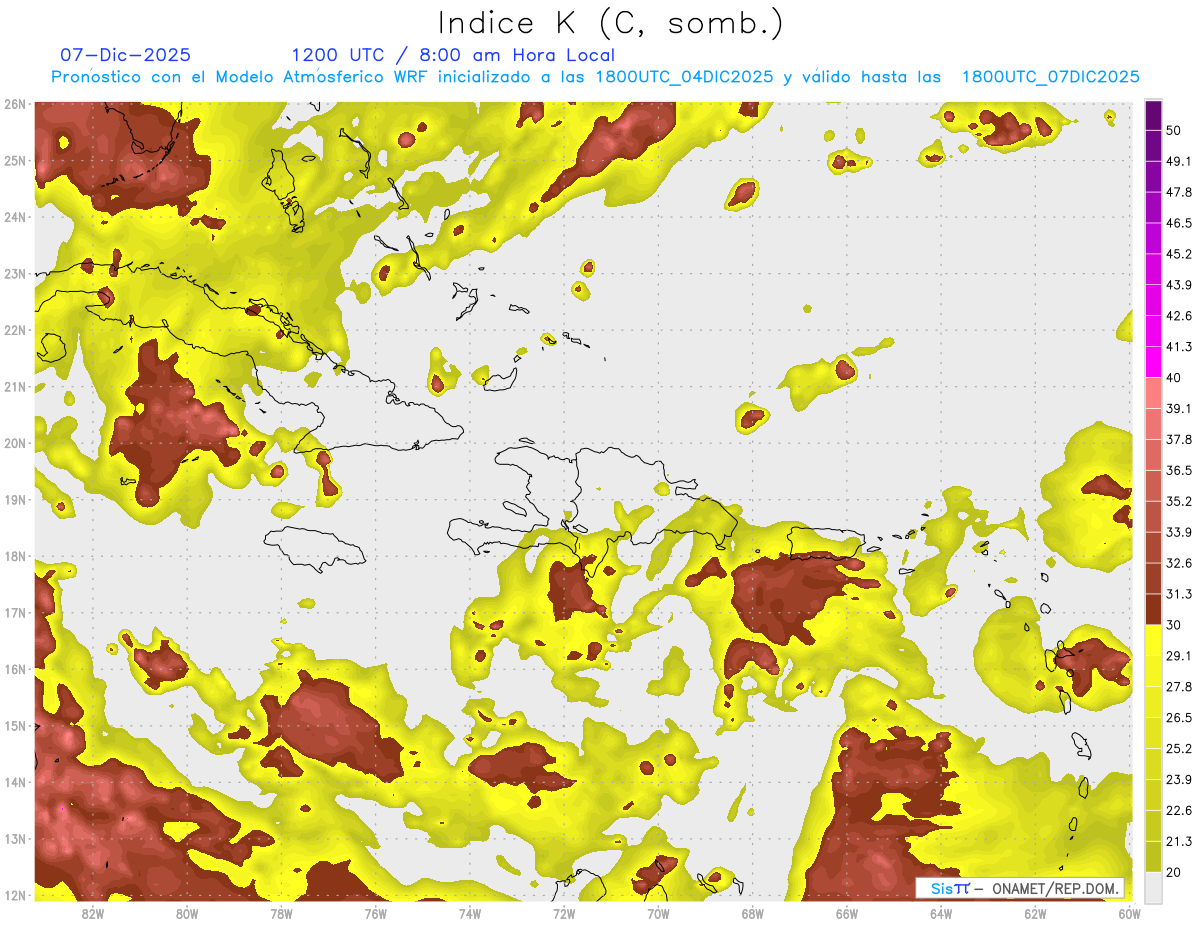The height and width of the screenshot is (927, 1200).
Task: Click the time label "1200 UTC / 8:00 am Hora Local"
Action: coord(453,55)
